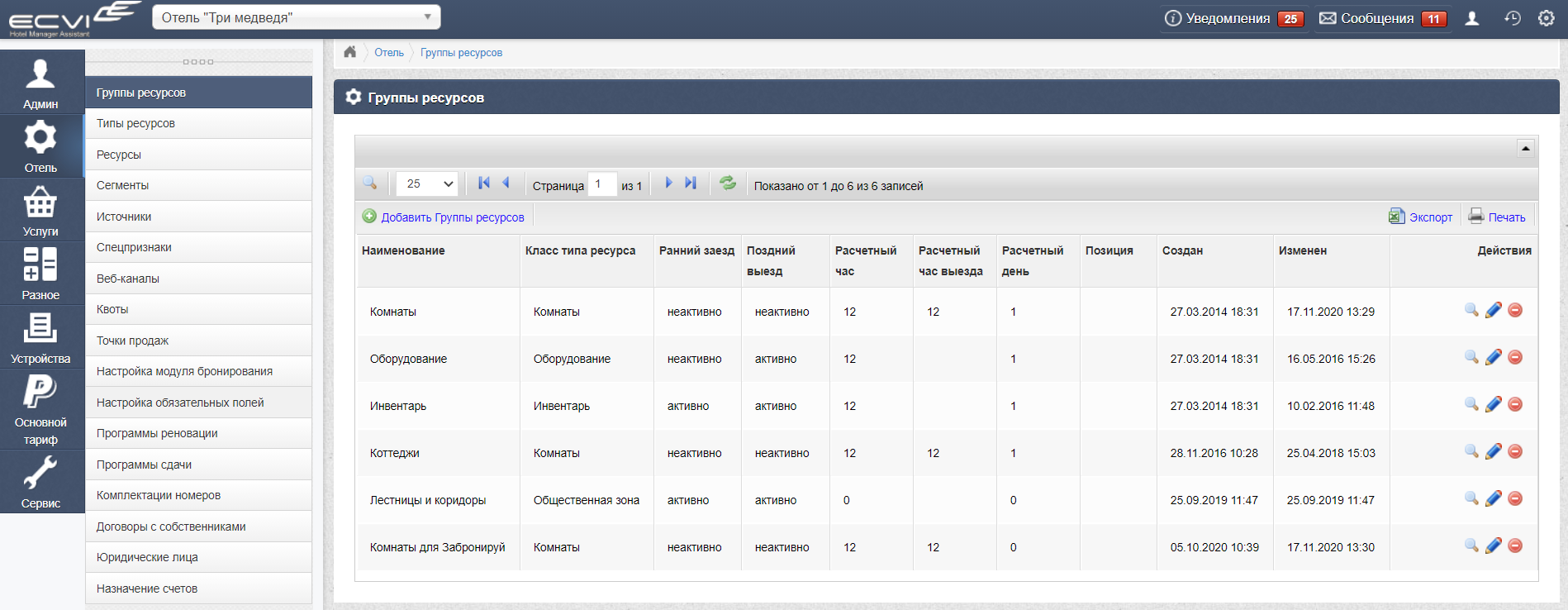
Task: View details of Комнаты row
Action: coord(1471,310)
